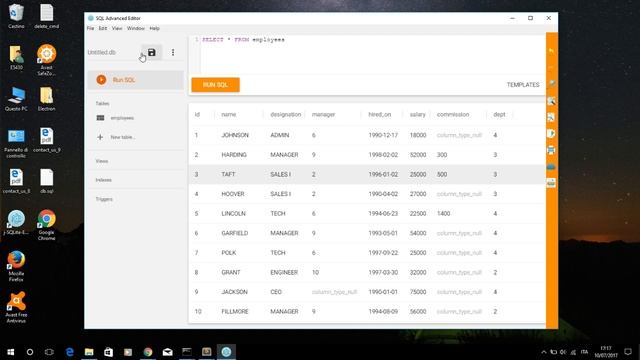Select the Avast Free Antivirus desktop icon

point(16,307)
